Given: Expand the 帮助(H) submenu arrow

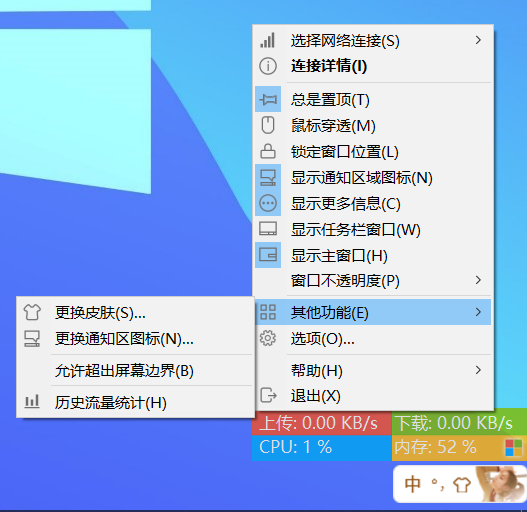Looking at the screenshot, I should click(478, 370).
